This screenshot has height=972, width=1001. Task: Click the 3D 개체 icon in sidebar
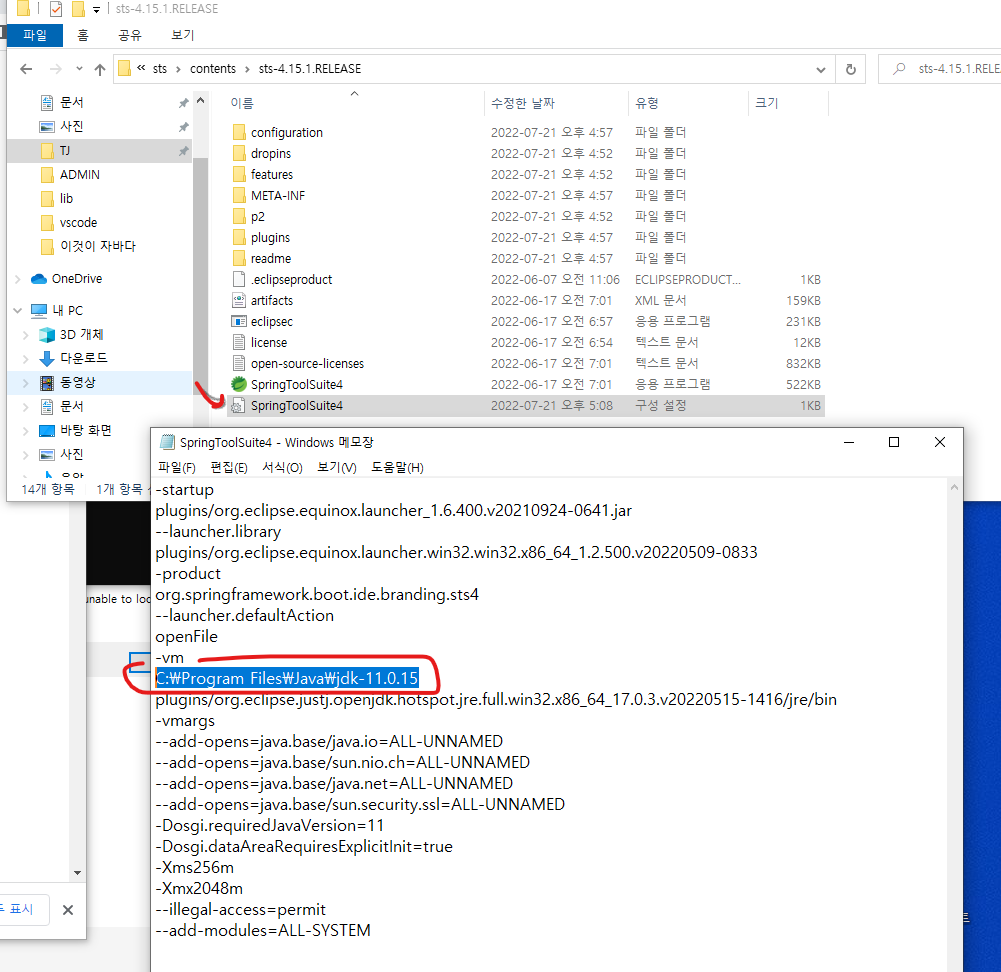point(47,335)
